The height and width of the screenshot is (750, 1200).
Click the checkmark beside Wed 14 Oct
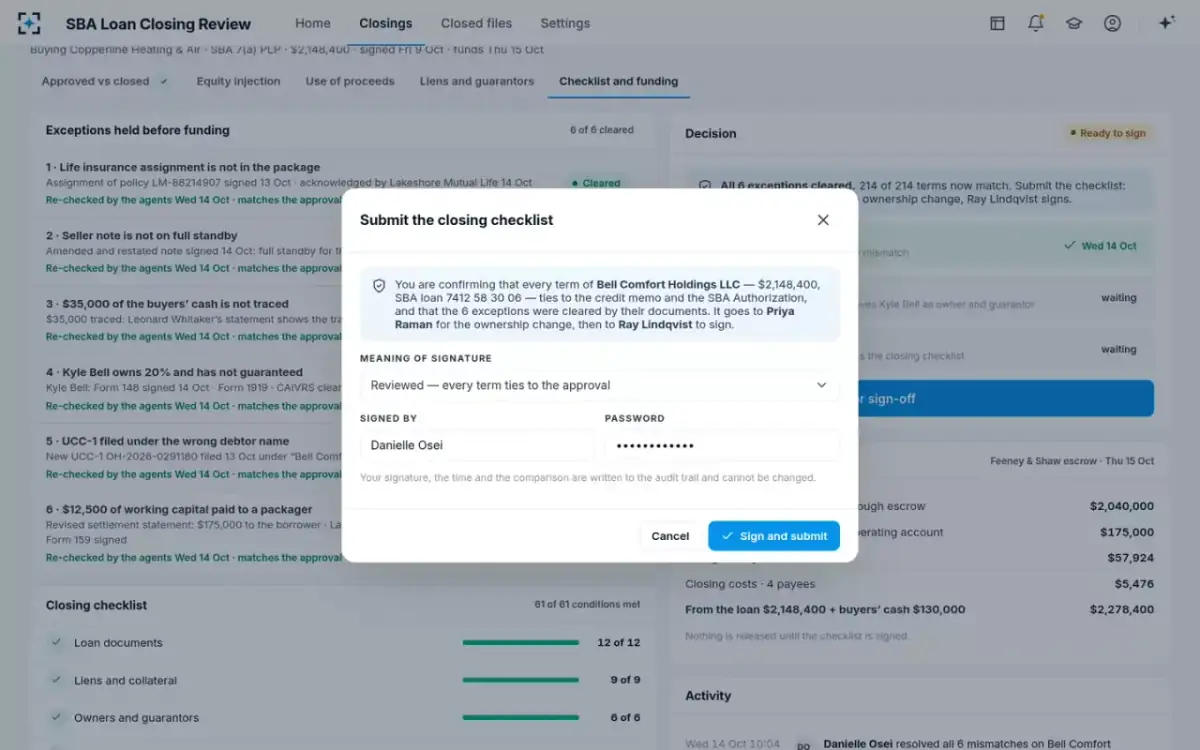pyautogui.click(x=1070, y=246)
